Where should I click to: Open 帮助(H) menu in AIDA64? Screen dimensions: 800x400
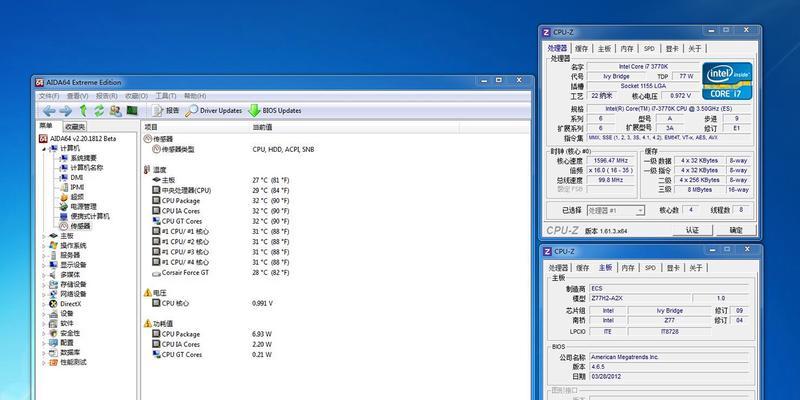point(195,96)
